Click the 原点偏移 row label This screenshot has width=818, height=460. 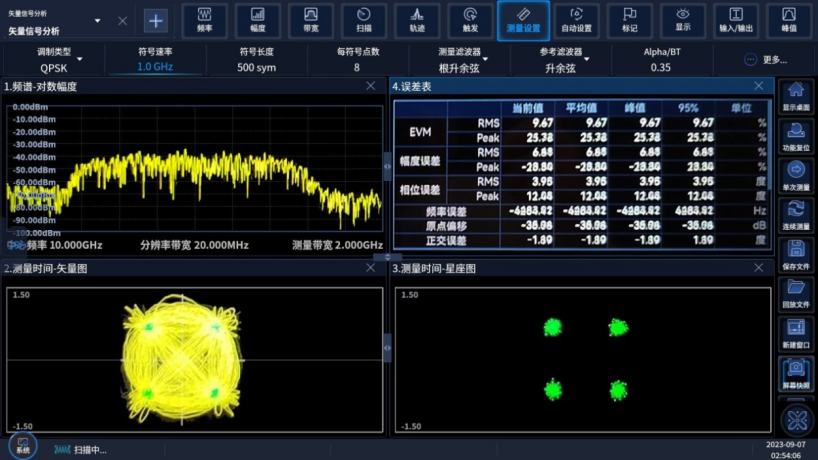[x=447, y=226]
